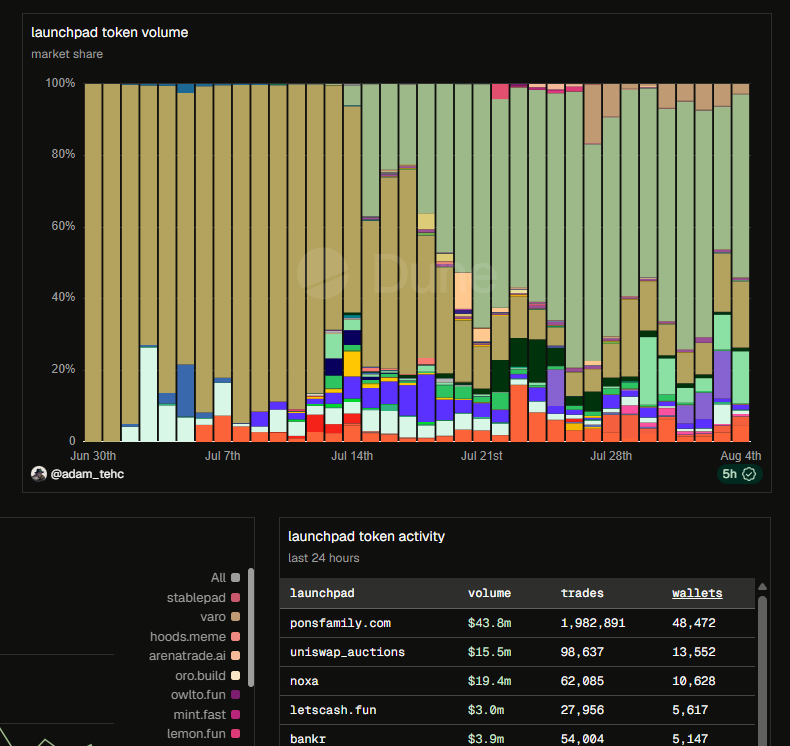
Task: Click the table scrollbar up arrow
Action: tap(762, 587)
